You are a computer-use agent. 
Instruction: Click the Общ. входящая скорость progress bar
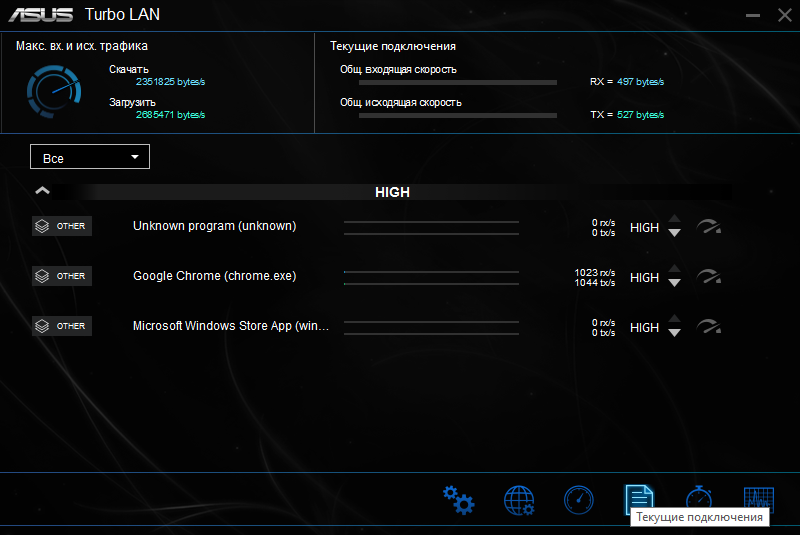pos(458,83)
